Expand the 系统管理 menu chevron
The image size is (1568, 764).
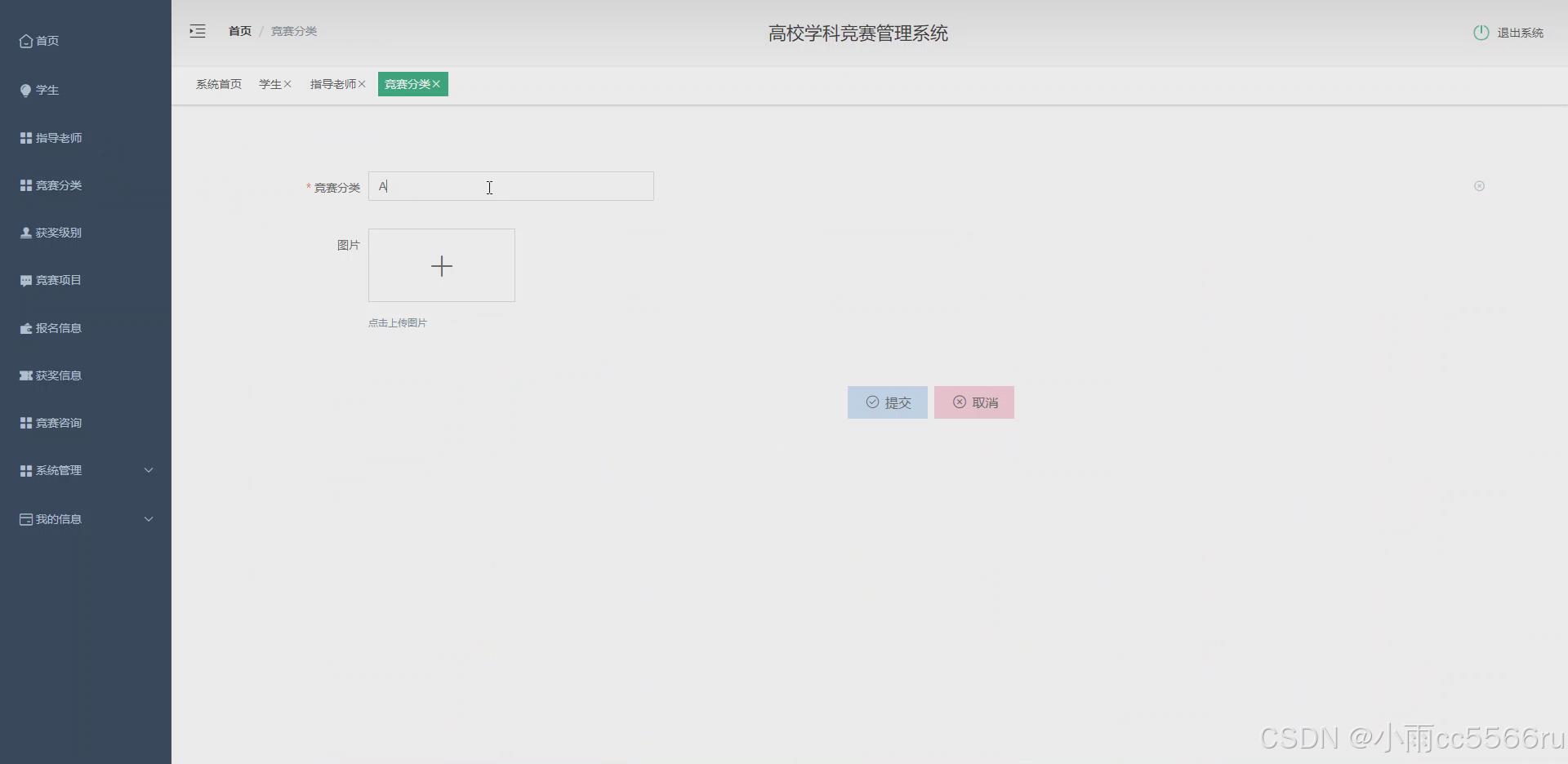point(149,470)
